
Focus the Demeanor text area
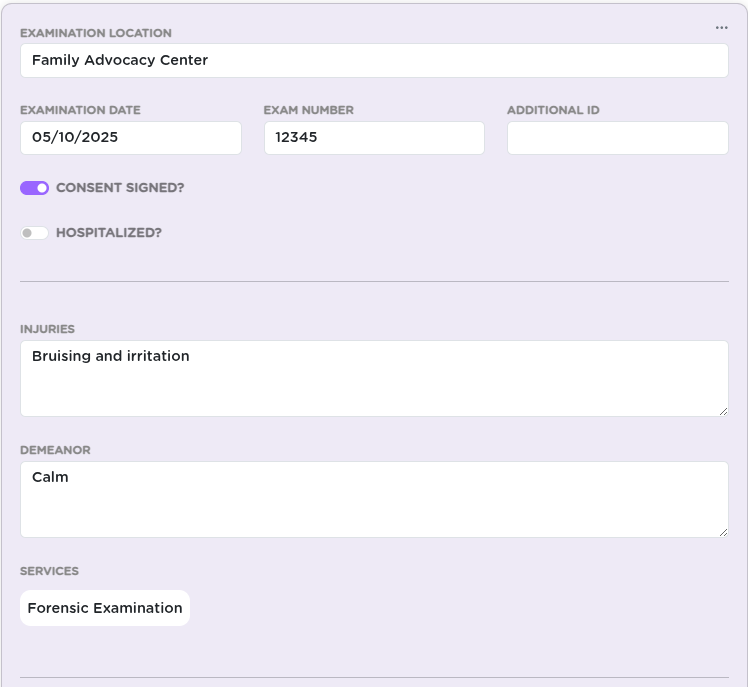(374, 500)
